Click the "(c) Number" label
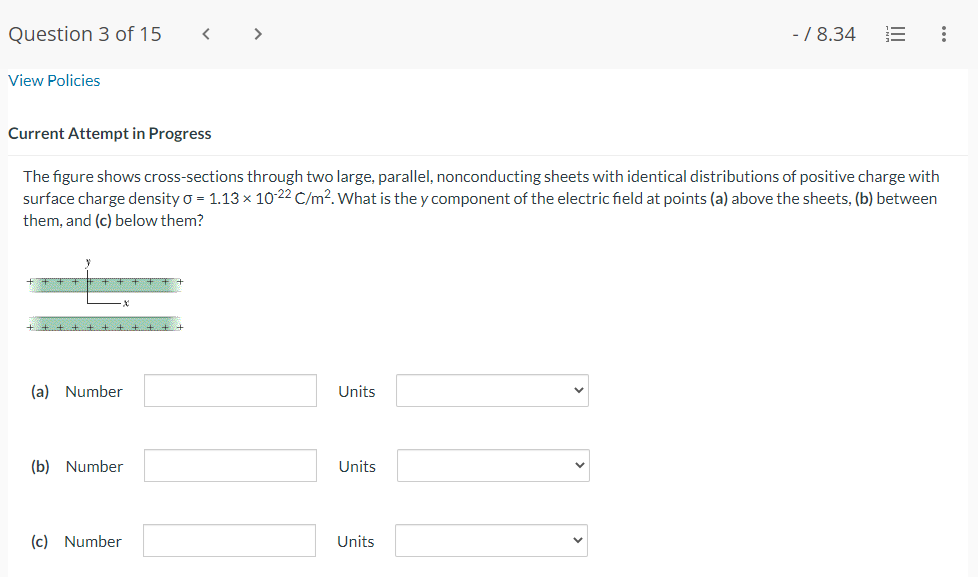Viewport: 978px width, 577px height. pos(76,541)
